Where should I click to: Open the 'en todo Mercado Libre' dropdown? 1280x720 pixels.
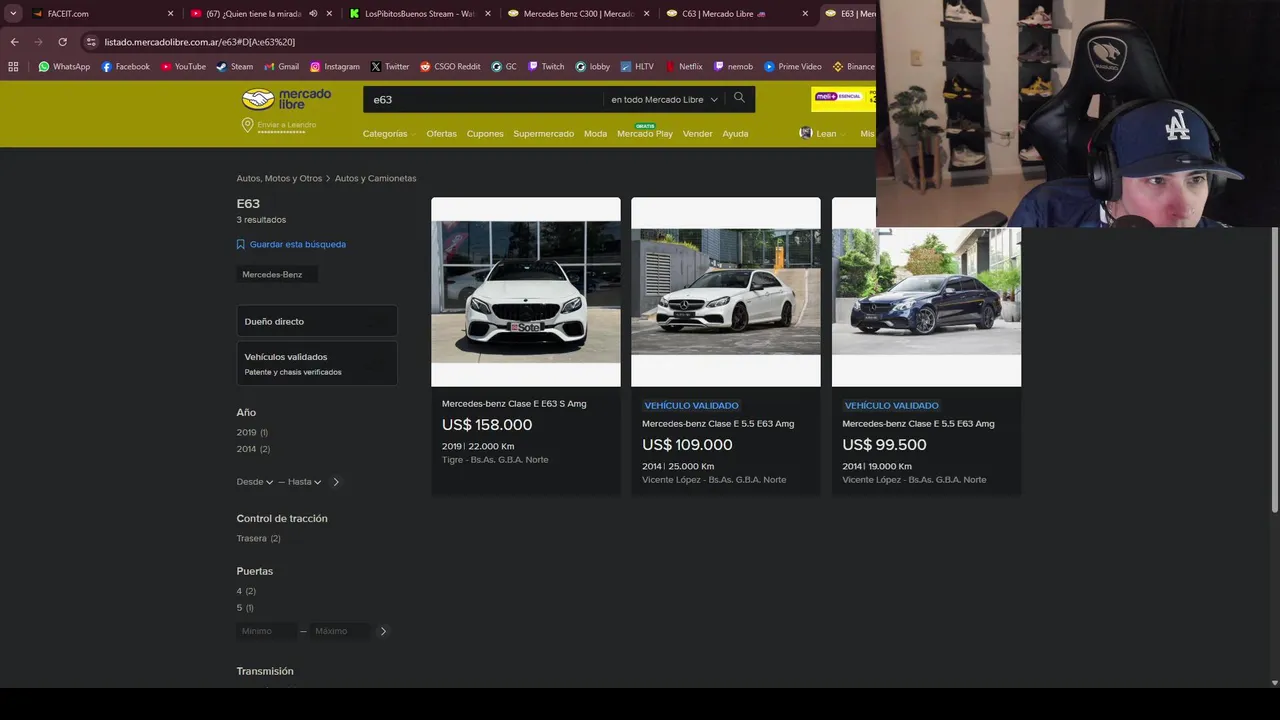[664, 100]
